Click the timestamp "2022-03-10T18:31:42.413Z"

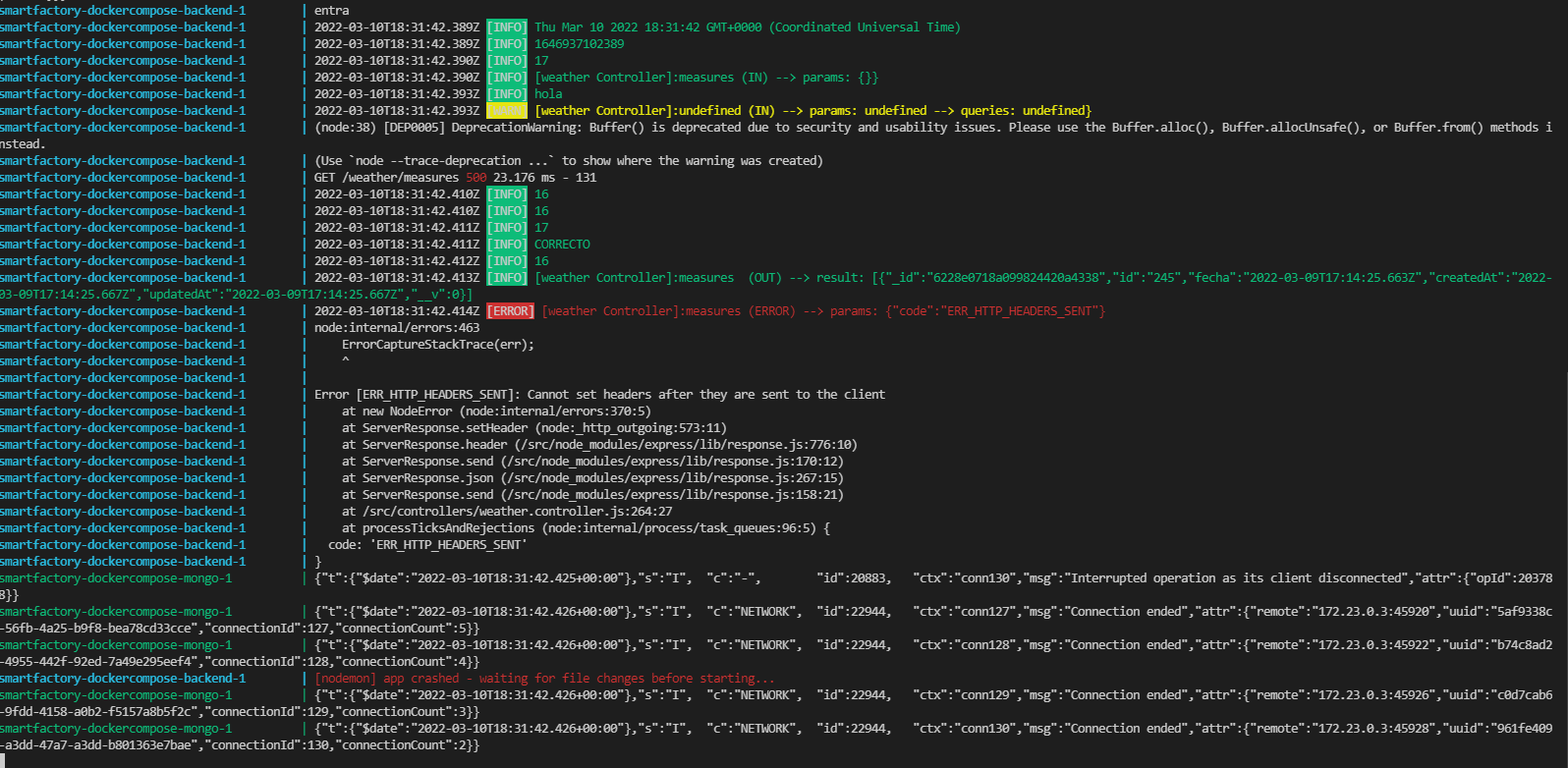[397, 278]
